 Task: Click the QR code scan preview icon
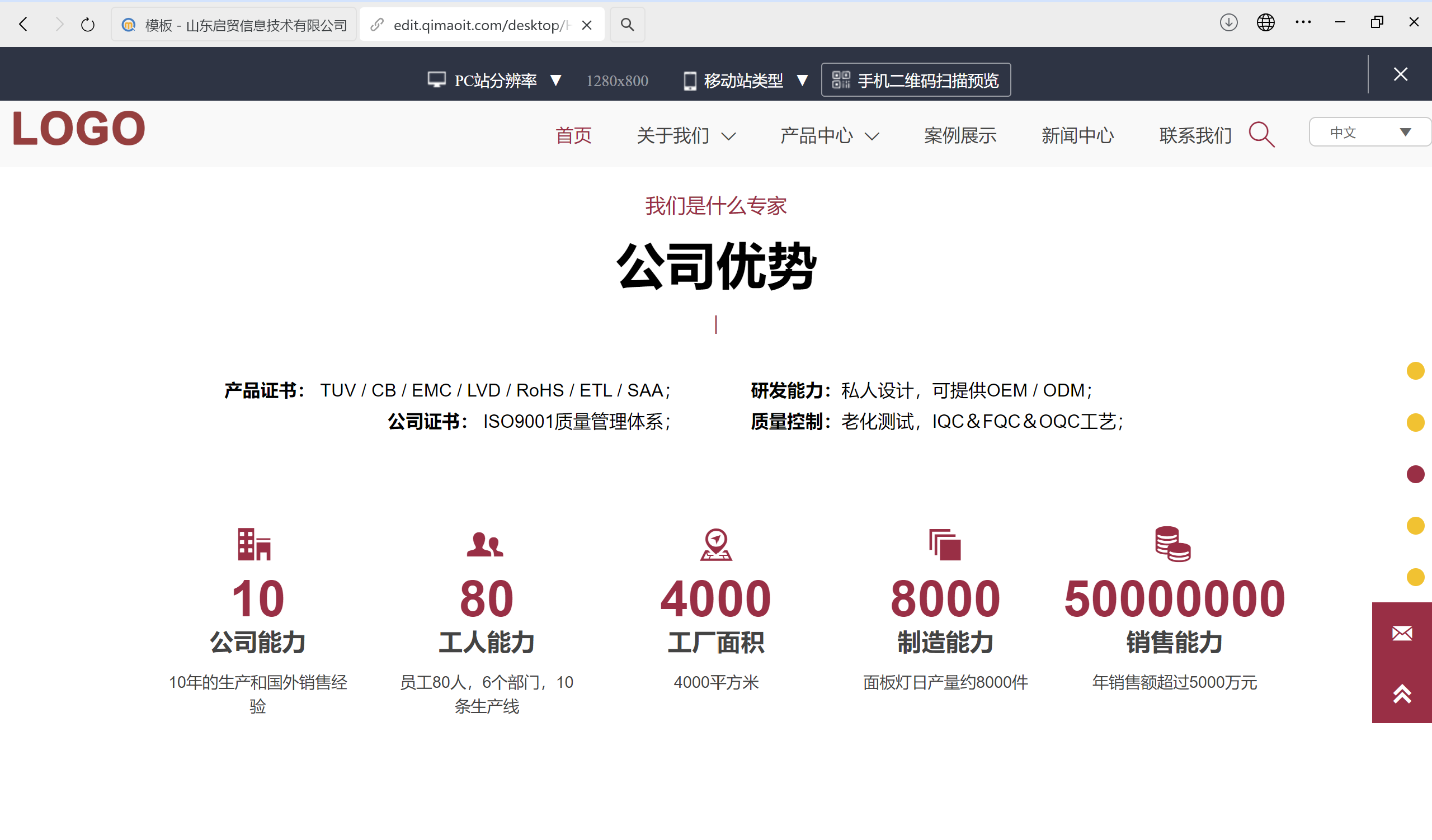(x=841, y=79)
